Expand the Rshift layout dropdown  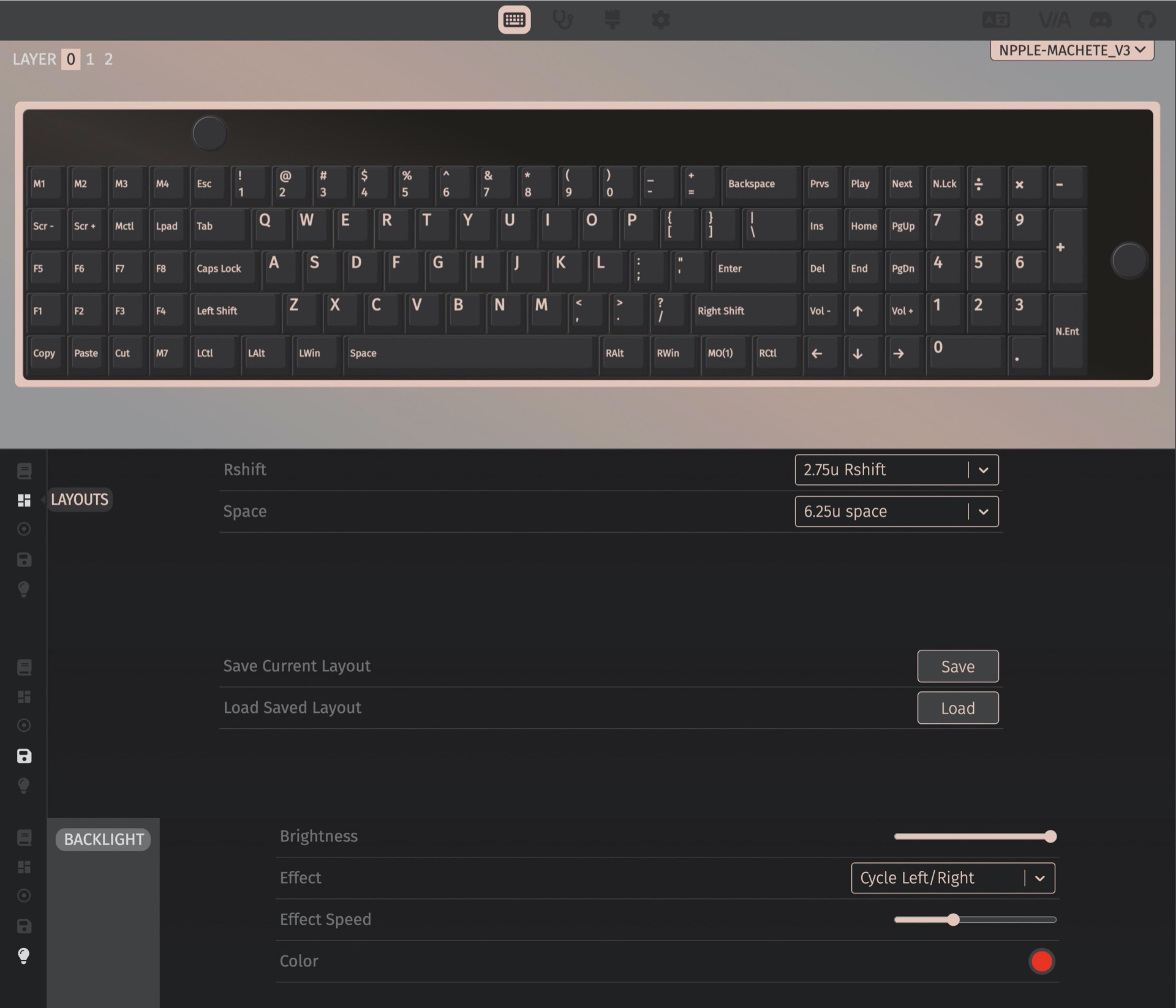click(897, 470)
